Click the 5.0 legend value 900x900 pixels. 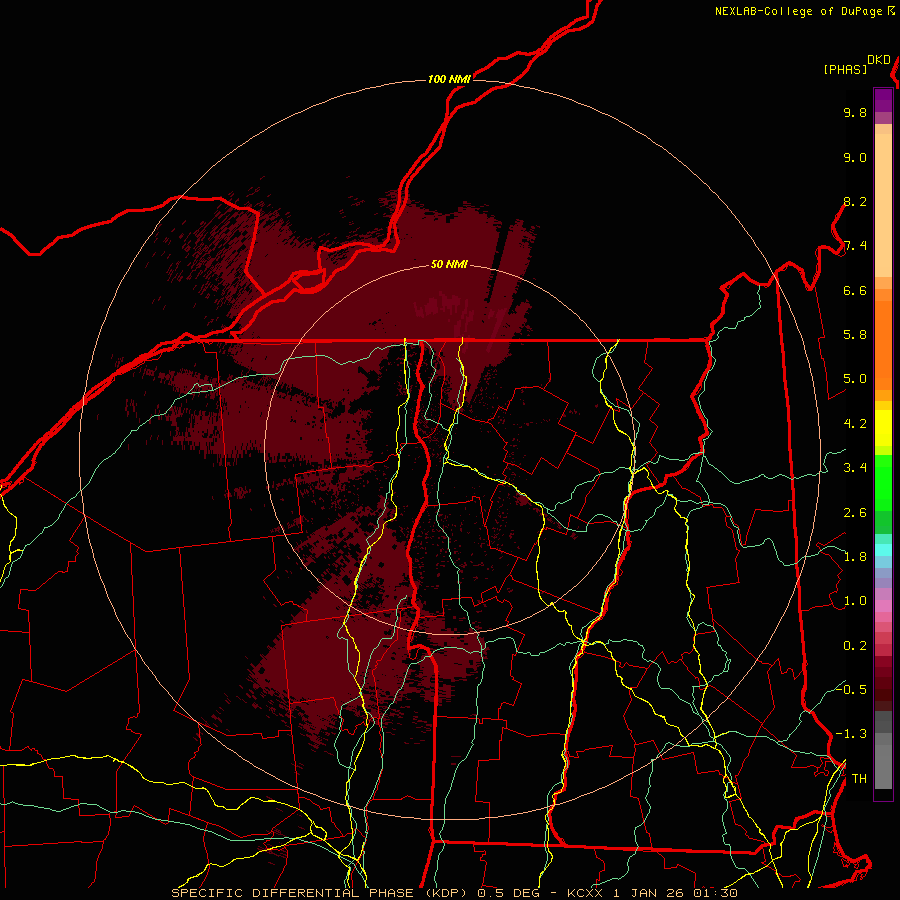pyautogui.click(x=855, y=379)
